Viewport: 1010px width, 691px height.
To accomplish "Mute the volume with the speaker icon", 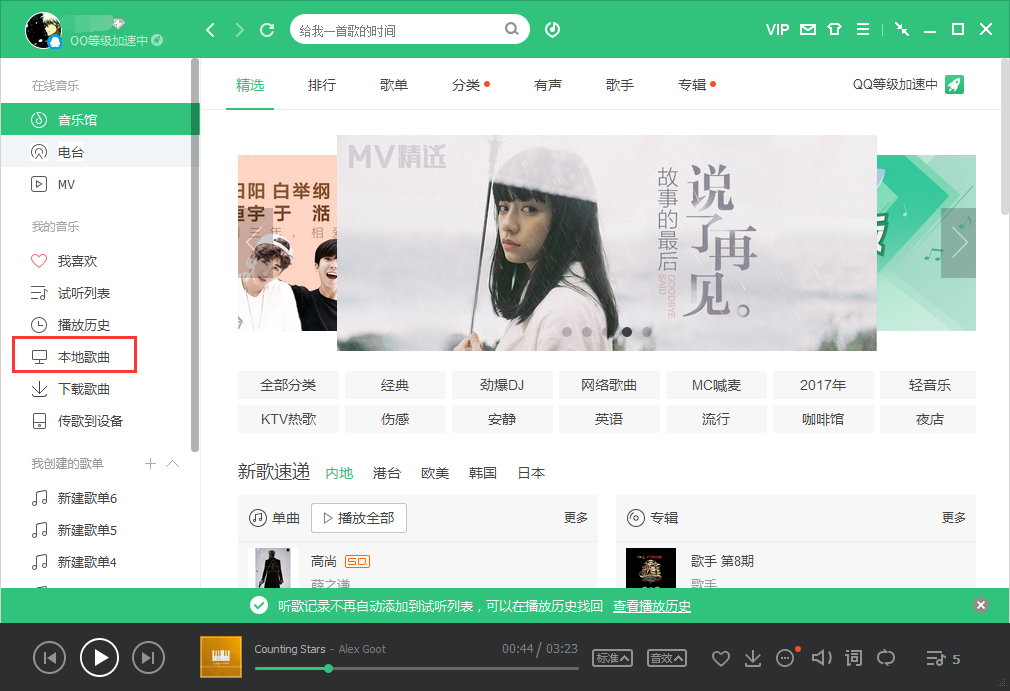I will 821,657.
